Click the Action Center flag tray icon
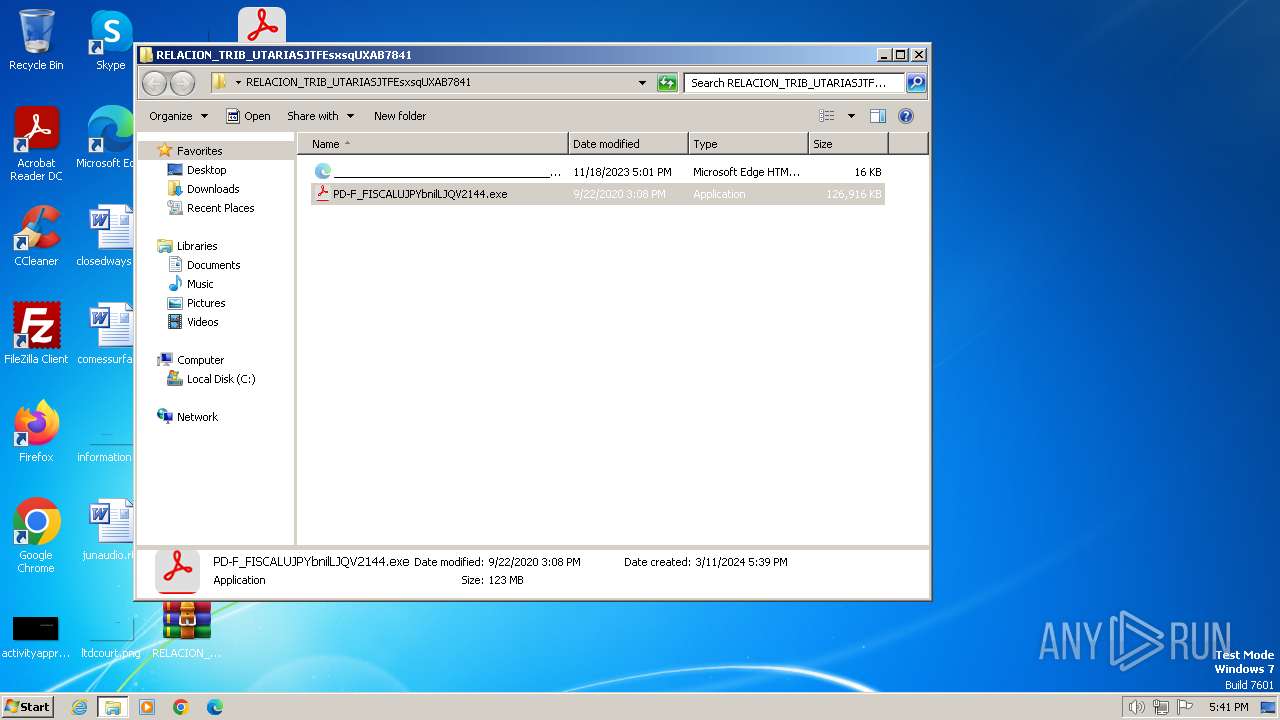 click(1185, 707)
